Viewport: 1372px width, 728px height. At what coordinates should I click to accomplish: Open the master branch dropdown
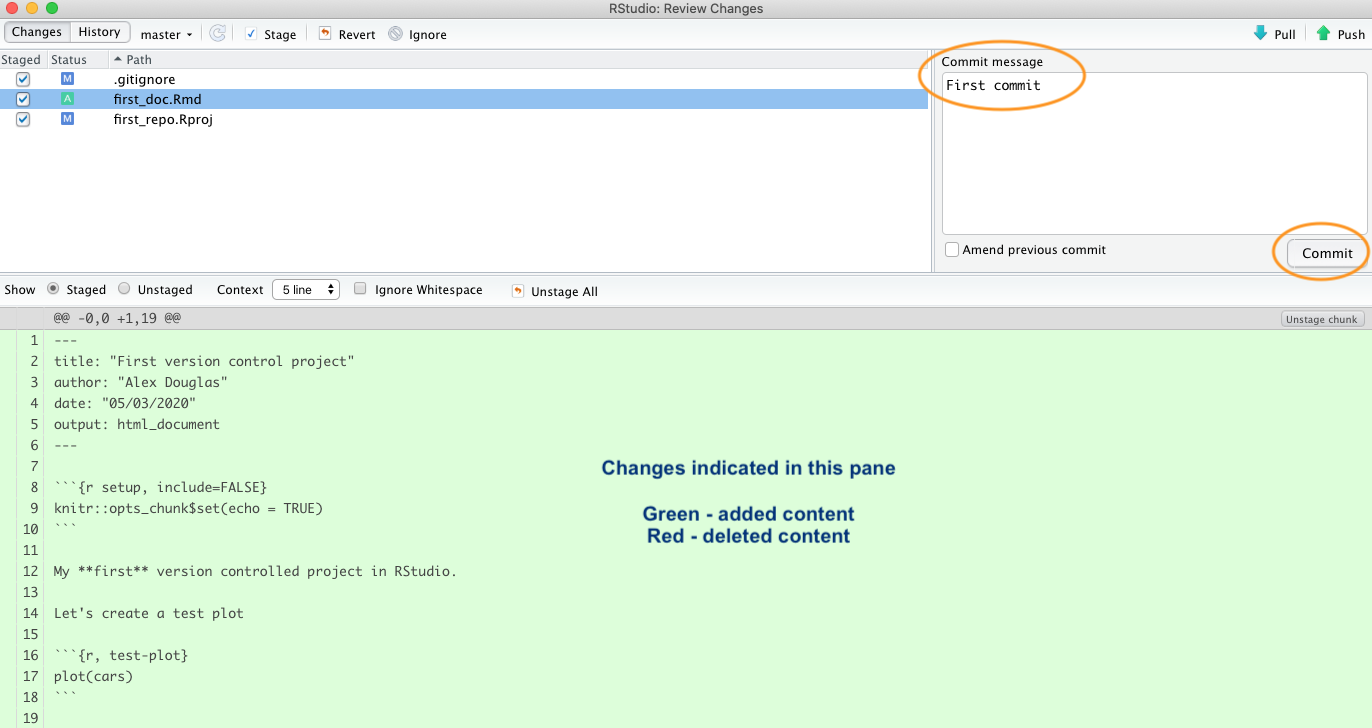pos(166,34)
